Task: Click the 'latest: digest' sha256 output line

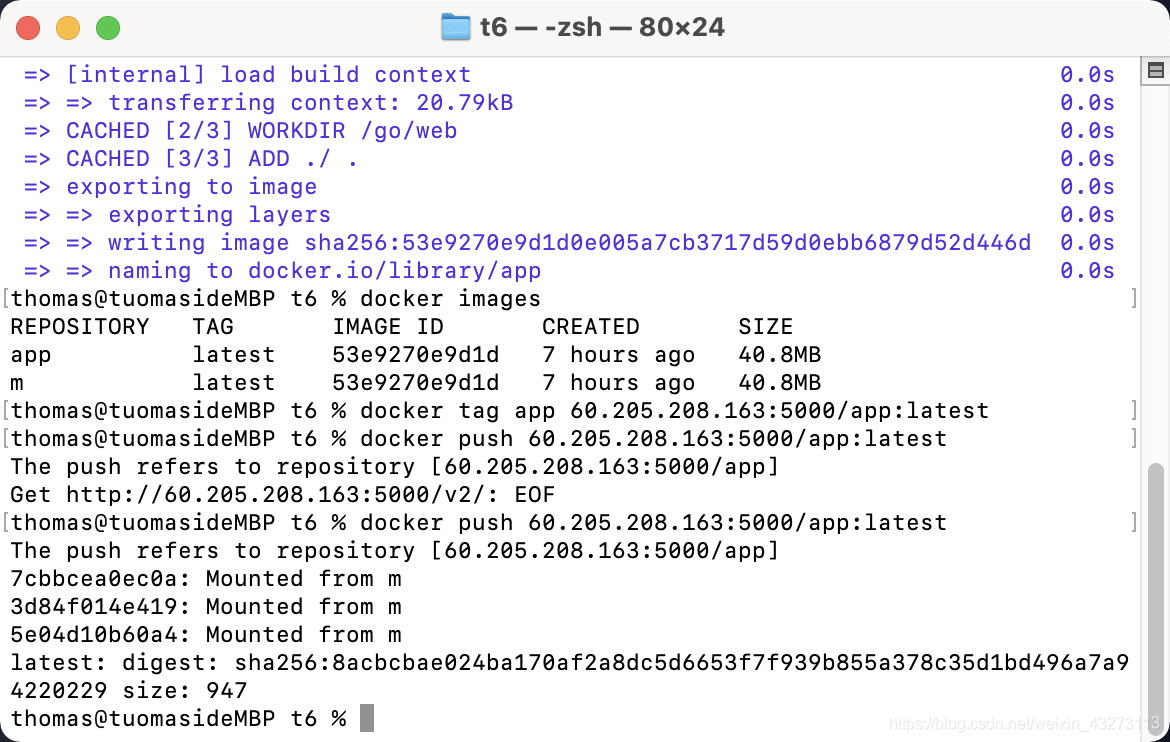Action: pos(570,663)
